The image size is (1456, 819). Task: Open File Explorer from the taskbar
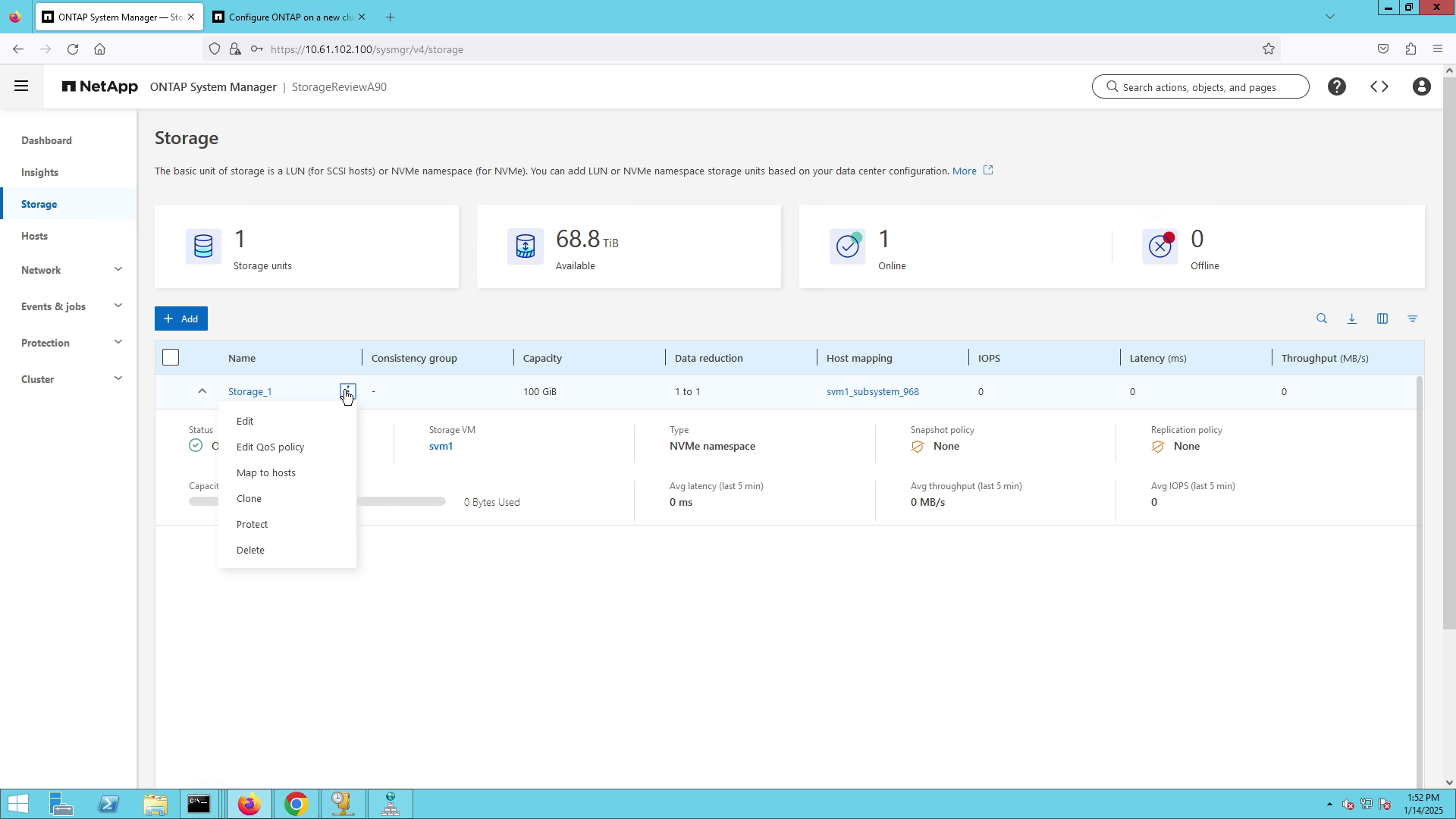click(155, 804)
